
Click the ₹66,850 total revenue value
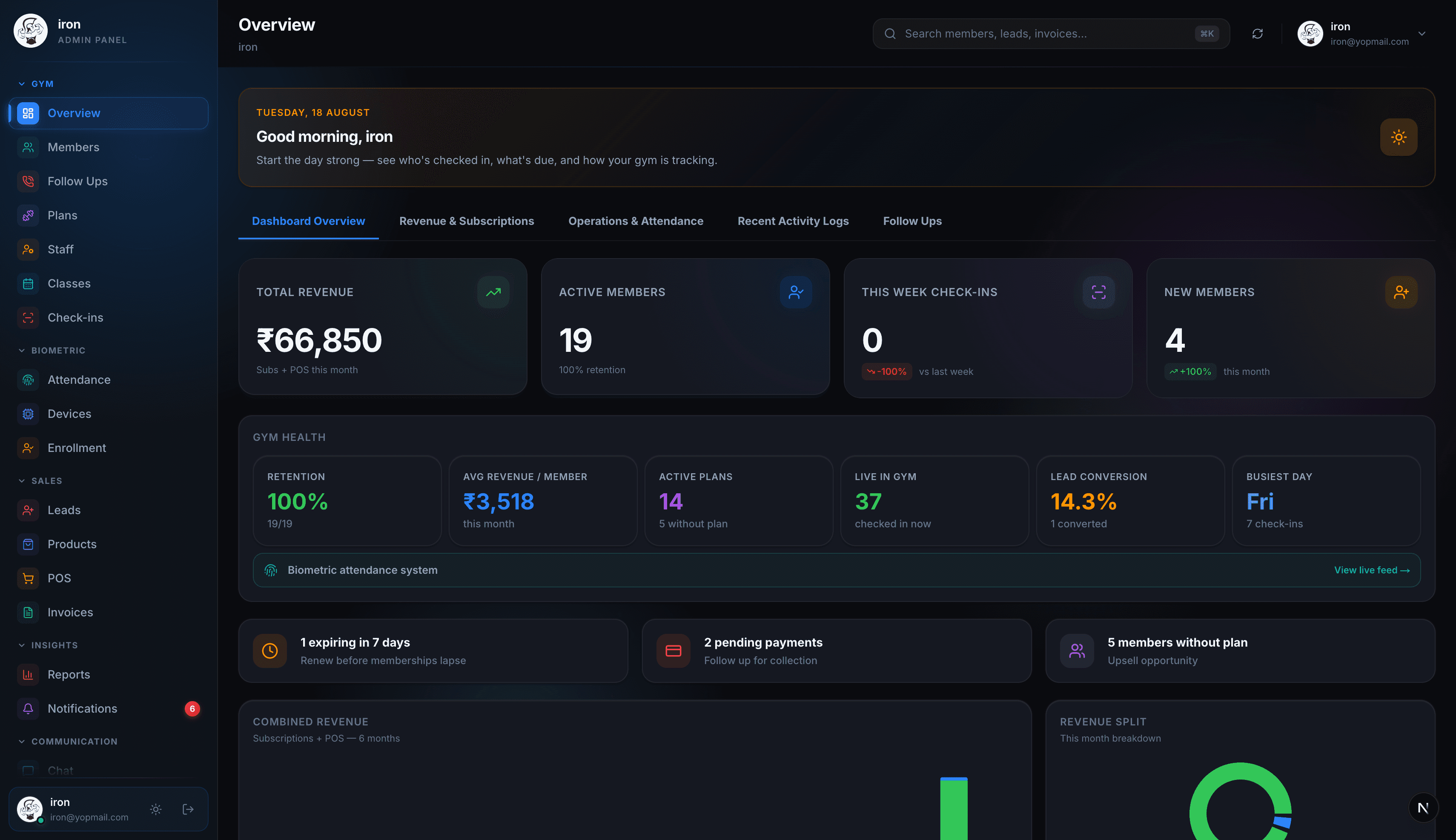tap(319, 340)
